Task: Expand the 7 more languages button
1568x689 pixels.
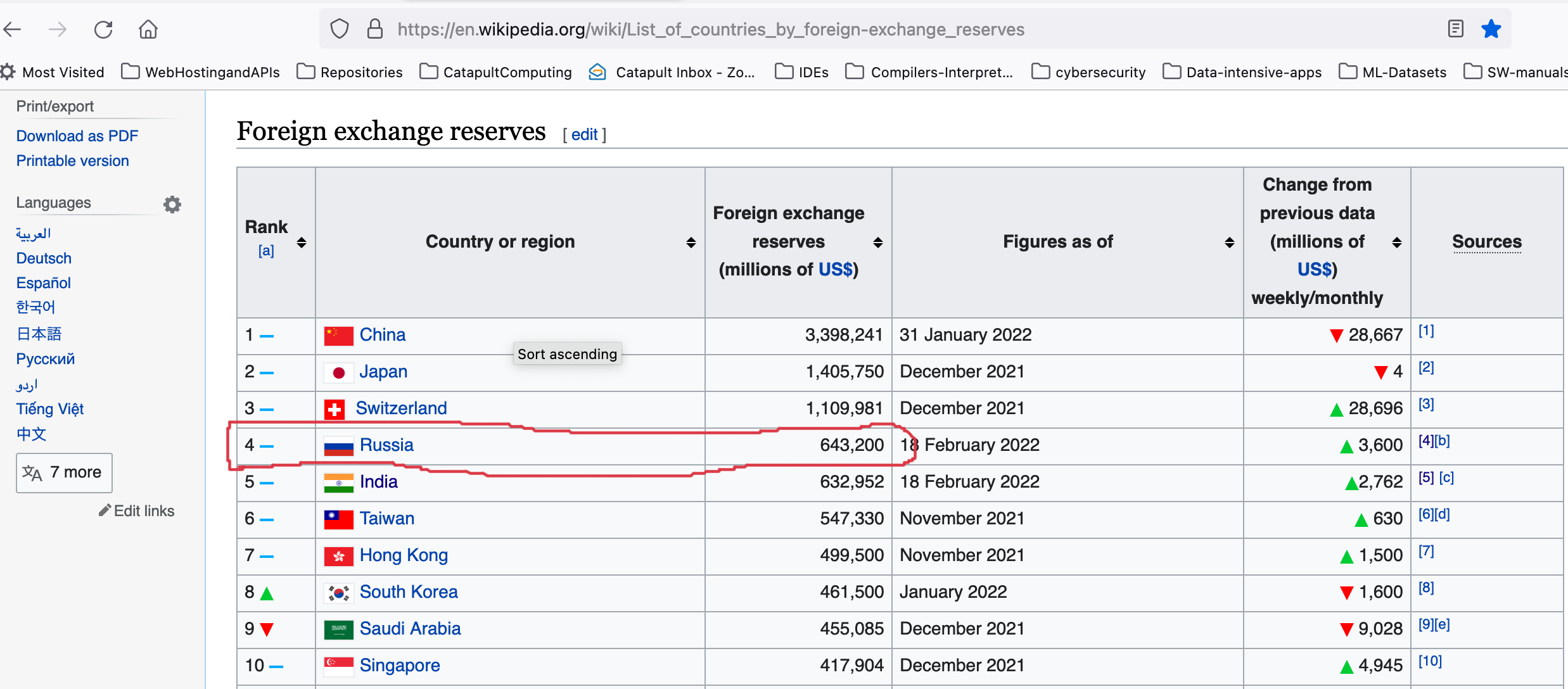Action: tap(64, 472)
